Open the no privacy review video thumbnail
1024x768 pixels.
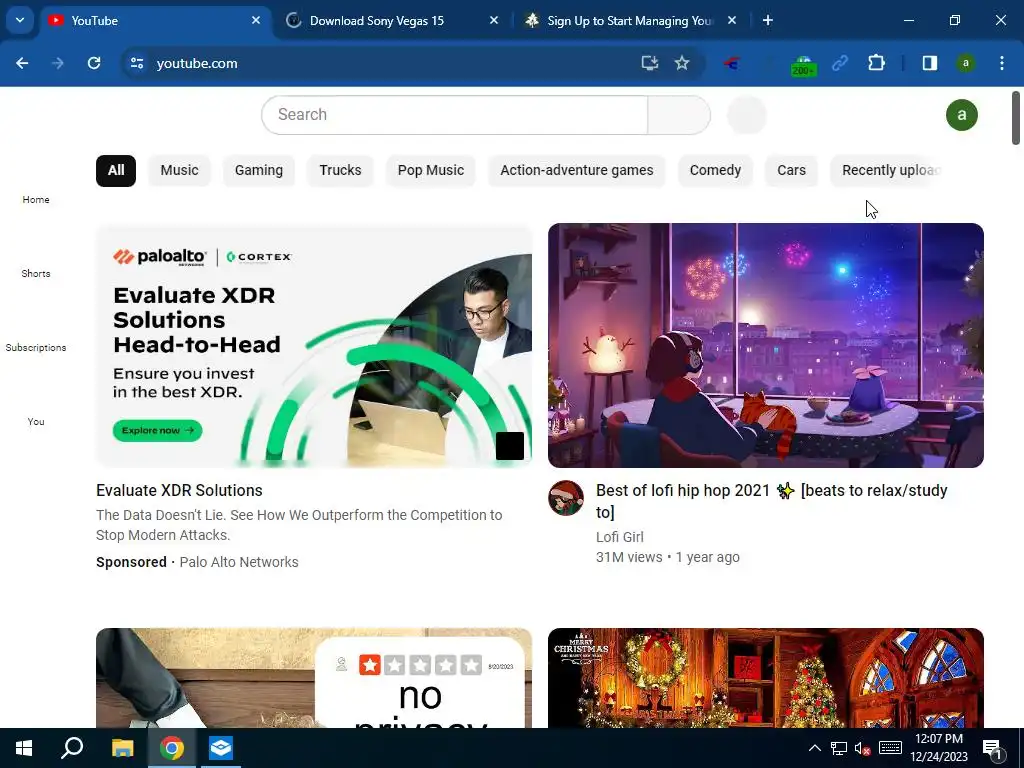[x=313, y=678]
